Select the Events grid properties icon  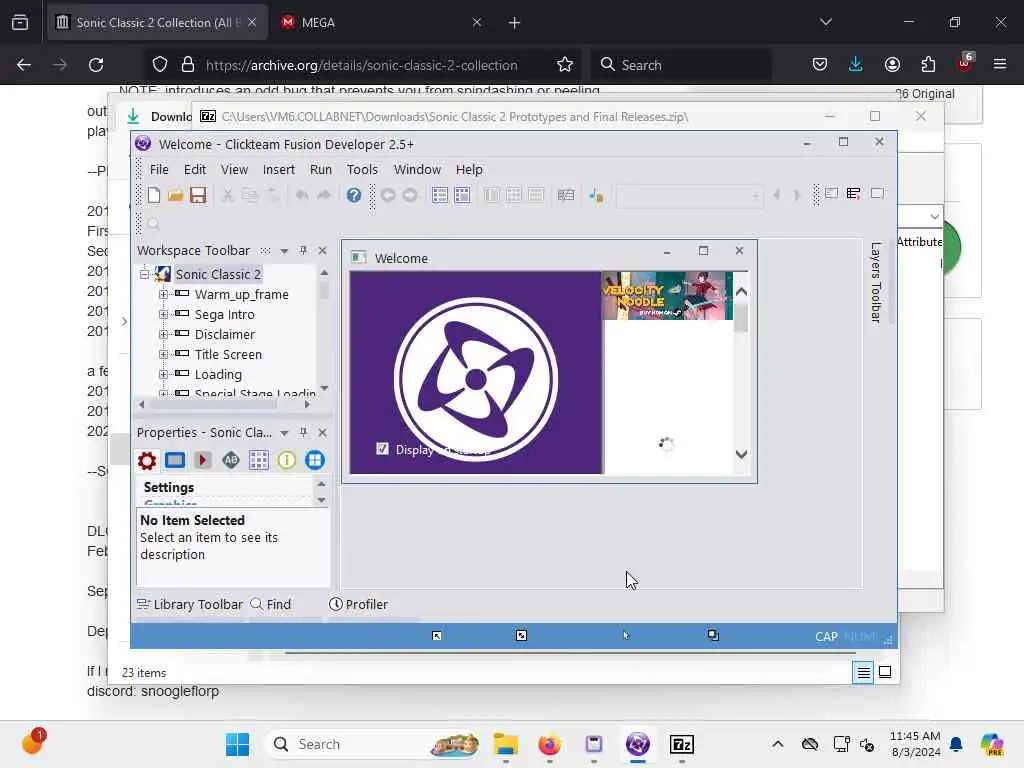[x=259, y=460]
